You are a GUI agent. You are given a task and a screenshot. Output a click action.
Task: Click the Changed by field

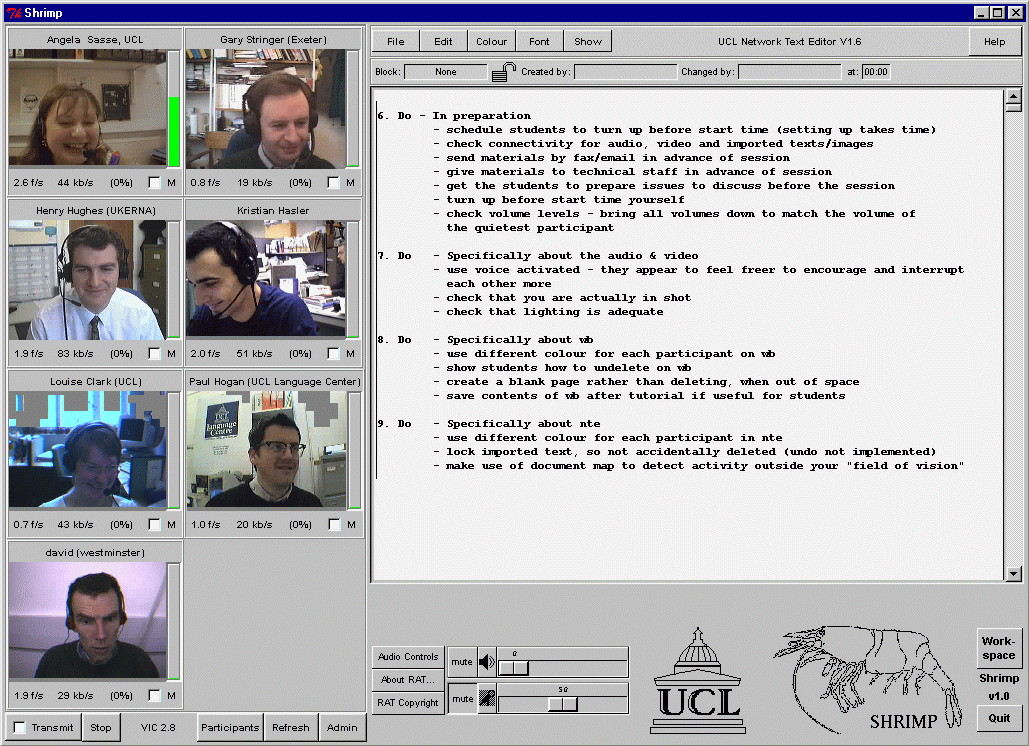point(789,72)
